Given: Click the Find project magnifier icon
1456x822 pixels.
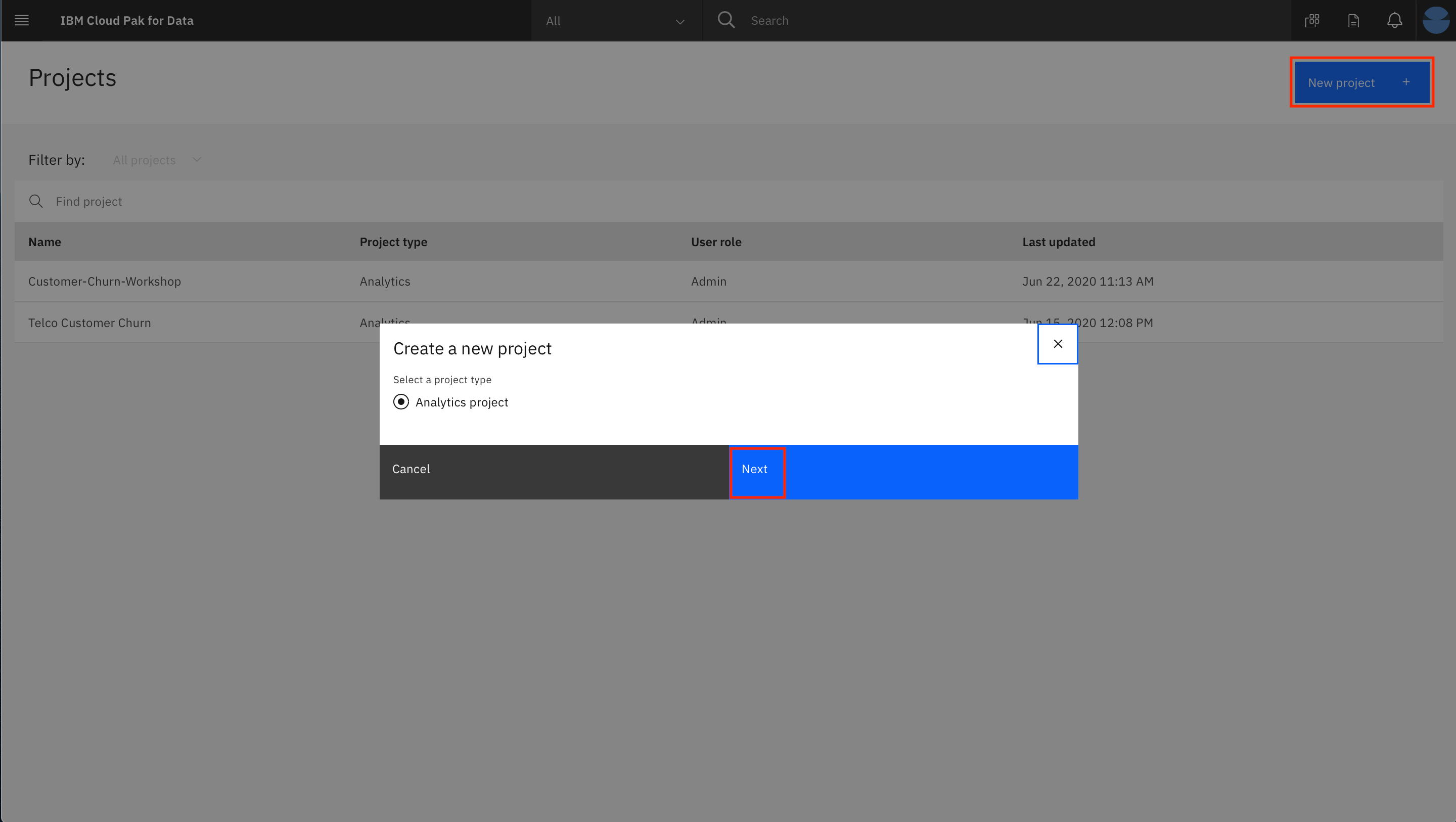Looking at the screenshot, I should [x=35, y=201].
